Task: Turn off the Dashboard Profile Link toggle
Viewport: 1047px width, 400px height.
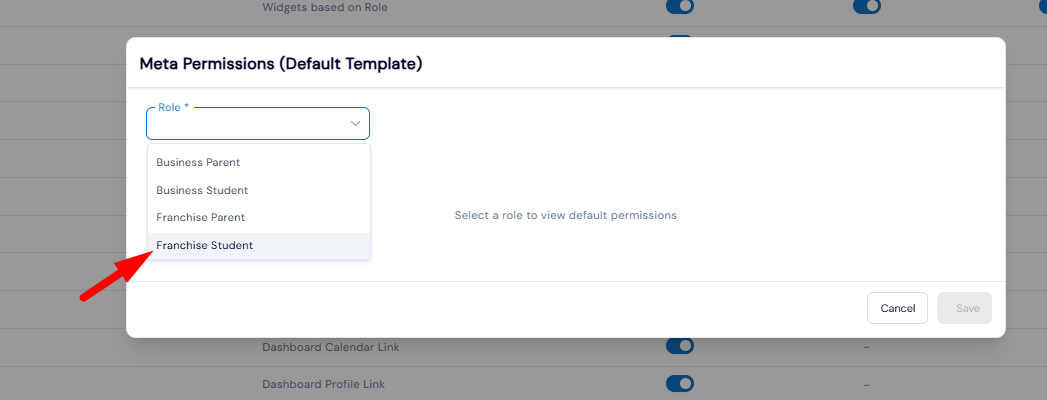Action: click(680, 383)
